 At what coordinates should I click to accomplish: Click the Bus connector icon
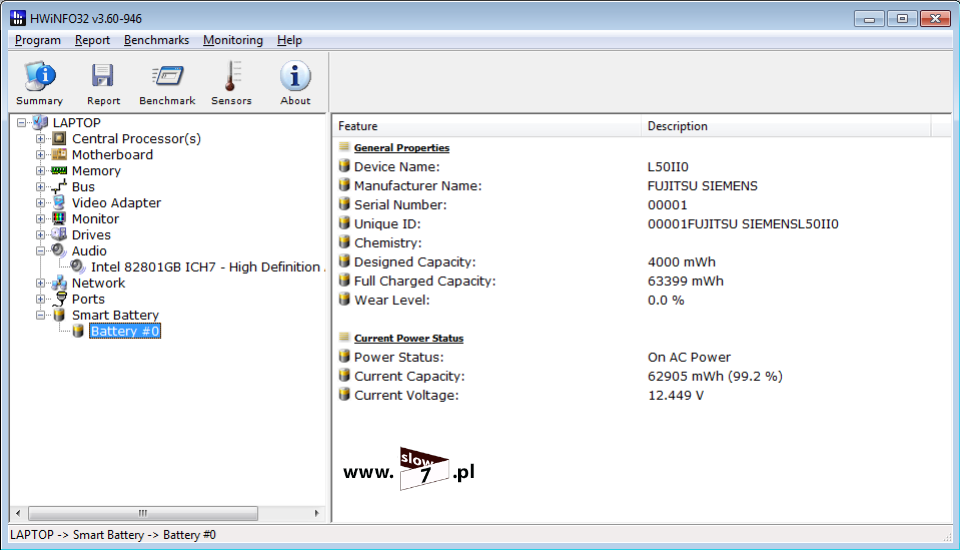pyautogui.click(x=59, y=186)
